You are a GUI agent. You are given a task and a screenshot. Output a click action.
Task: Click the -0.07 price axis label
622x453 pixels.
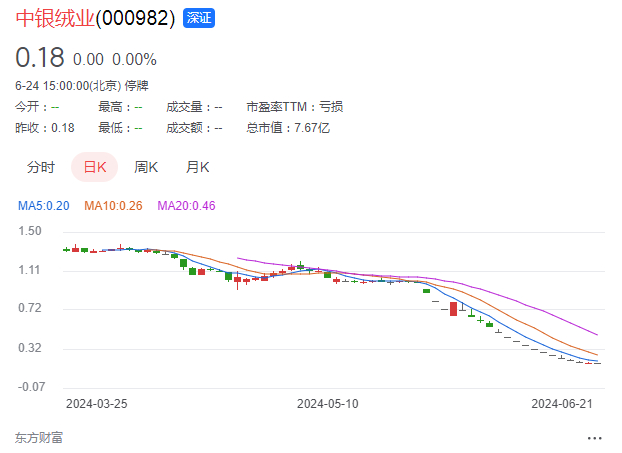point(31,387)
